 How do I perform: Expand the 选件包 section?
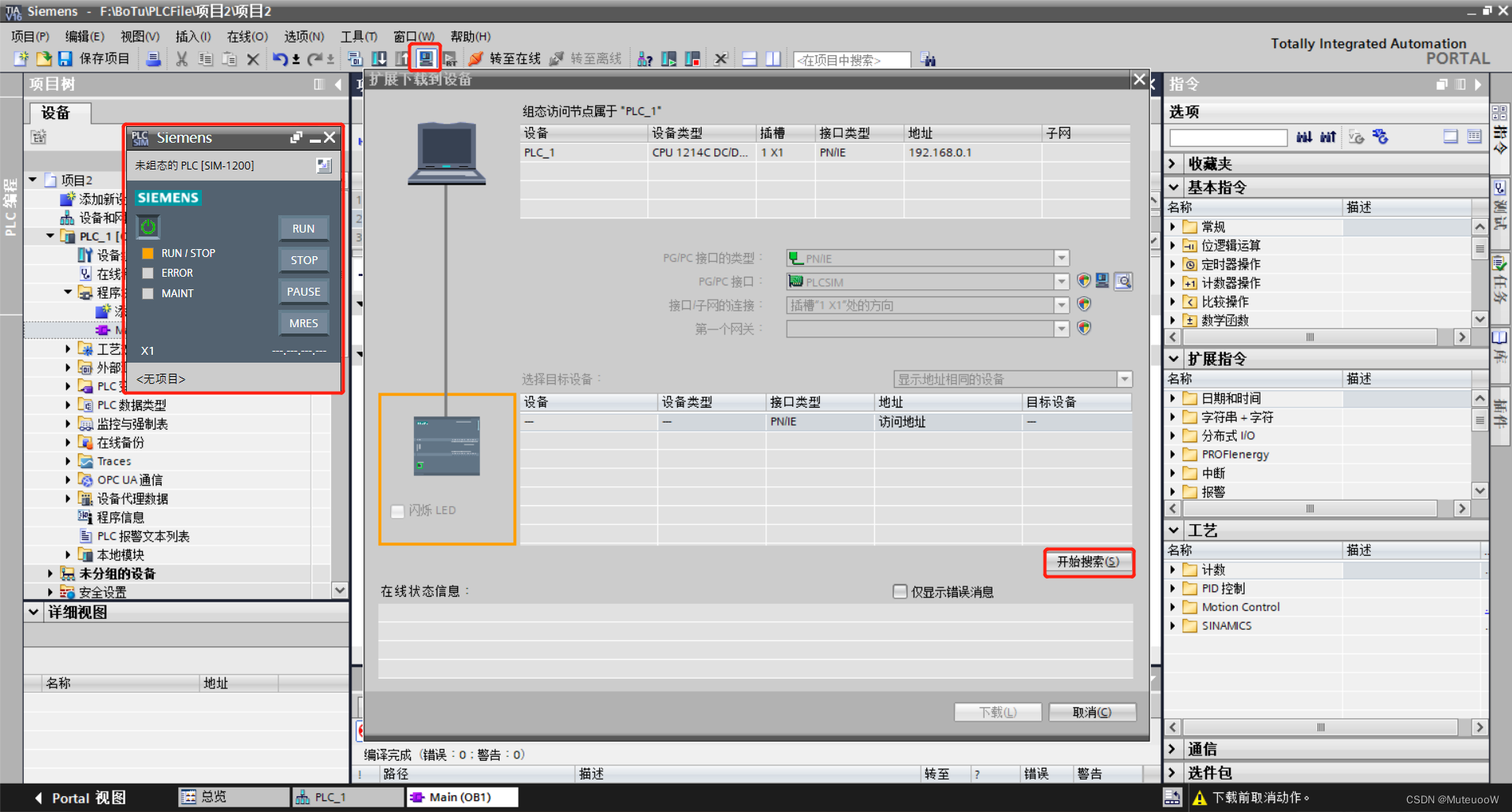[1172, 773]
